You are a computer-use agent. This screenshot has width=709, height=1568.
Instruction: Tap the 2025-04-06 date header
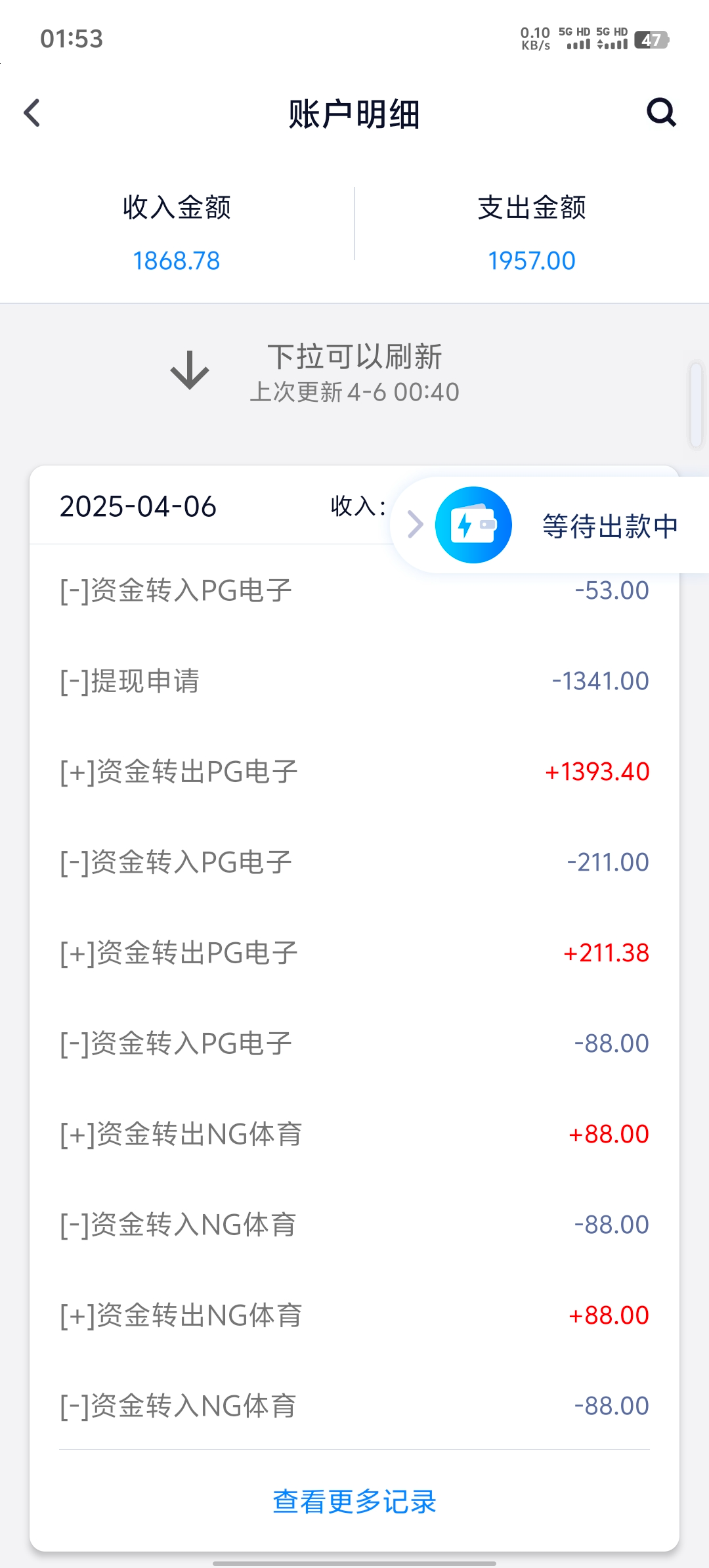click(x=138, y=506)
